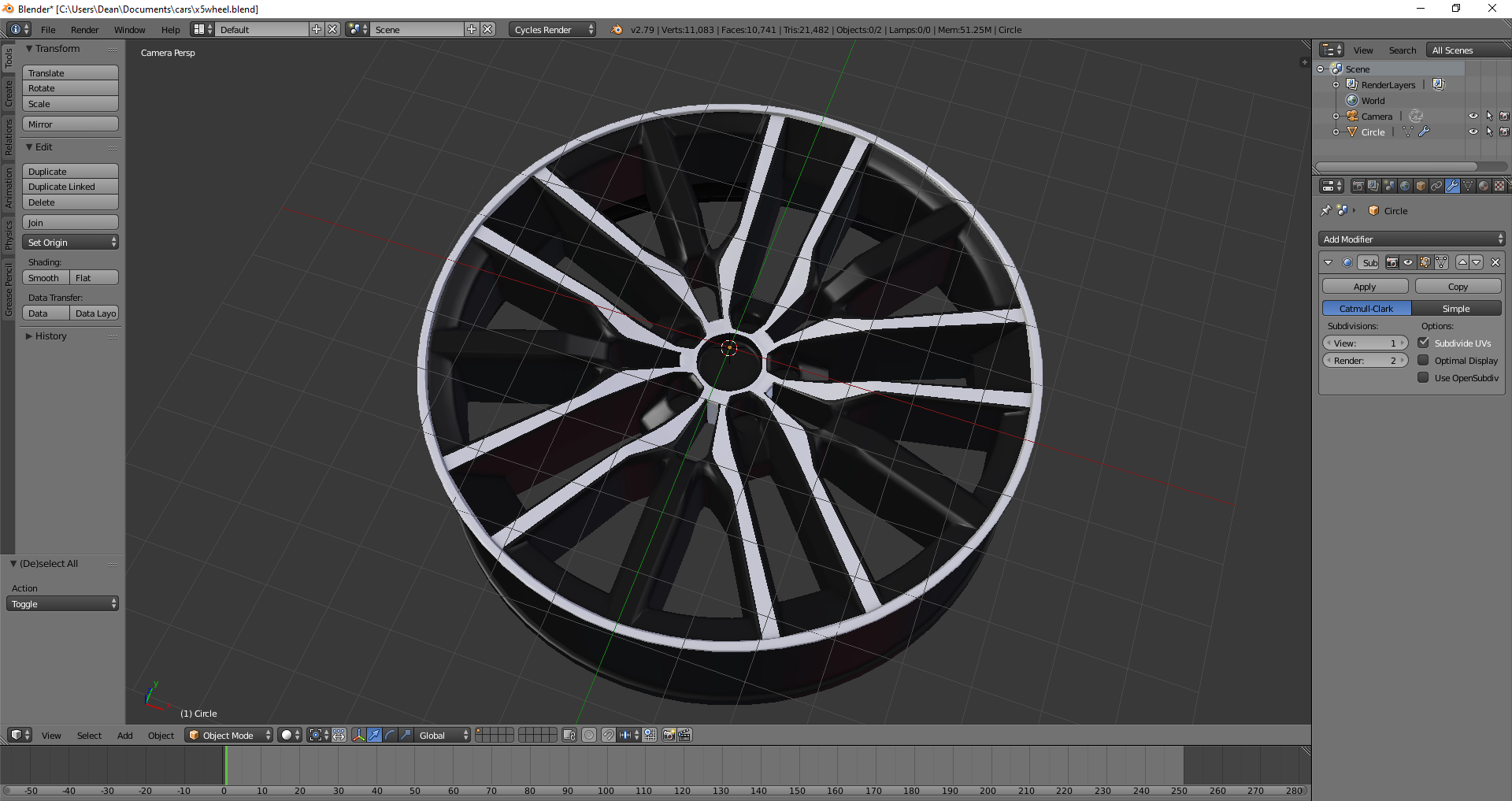Image resolution: width=1512 pixels, height=801 pixels.
Task: Enable the Use OpenSubdiv checkbox
Action: pos(1423,377)
